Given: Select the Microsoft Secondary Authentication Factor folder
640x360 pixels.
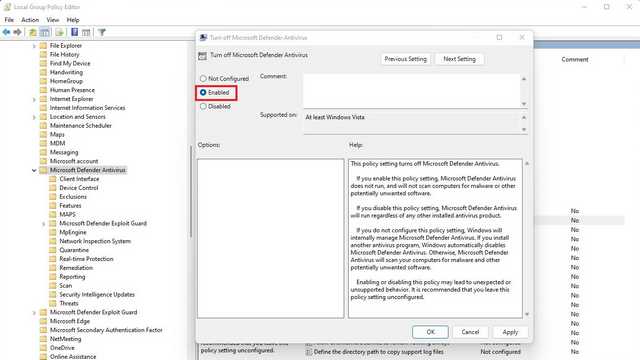Looking at the screenshot, I should click(x=106, y=330).
